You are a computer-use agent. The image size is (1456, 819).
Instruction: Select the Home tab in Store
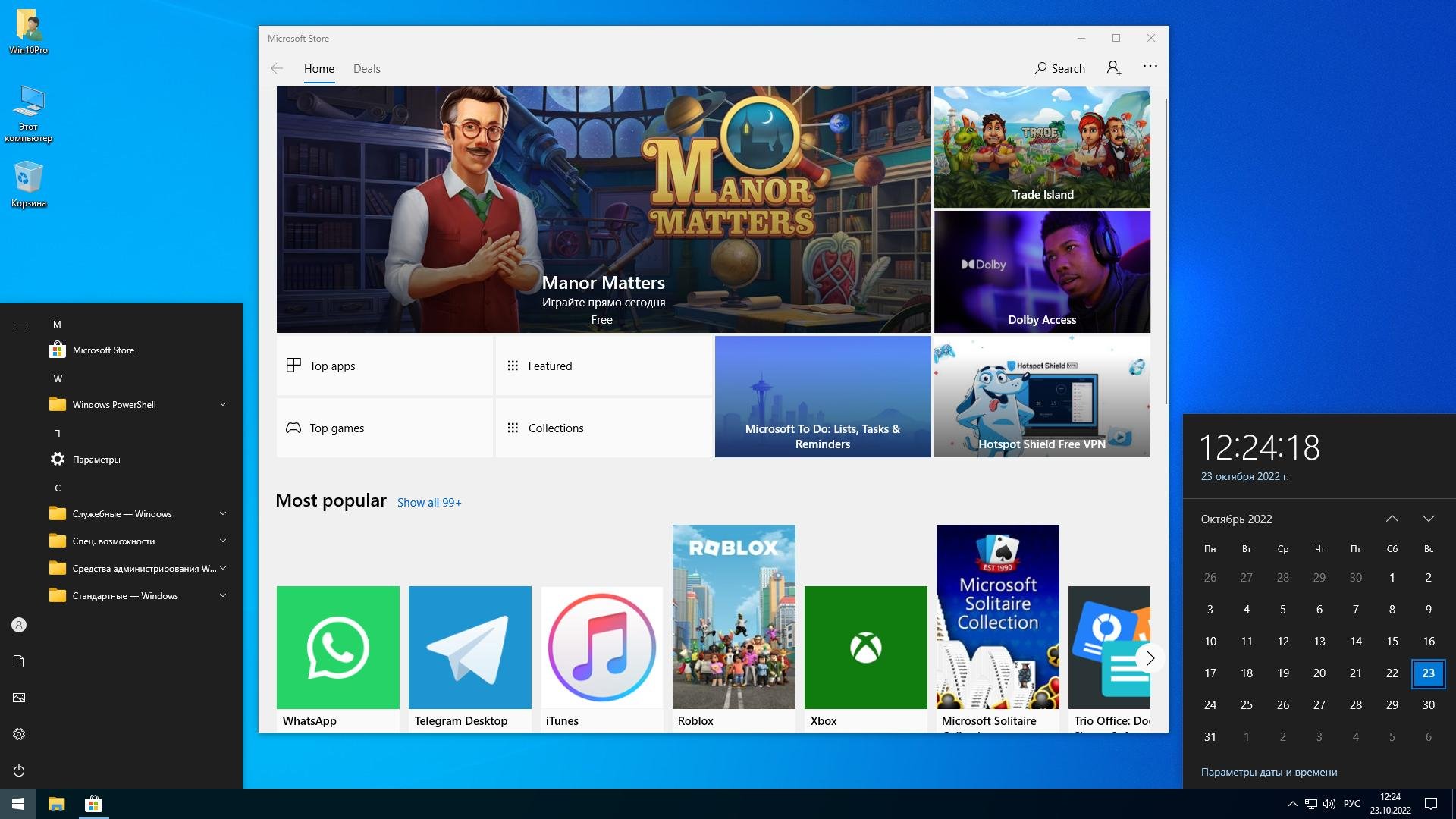[x=319, y=68]
